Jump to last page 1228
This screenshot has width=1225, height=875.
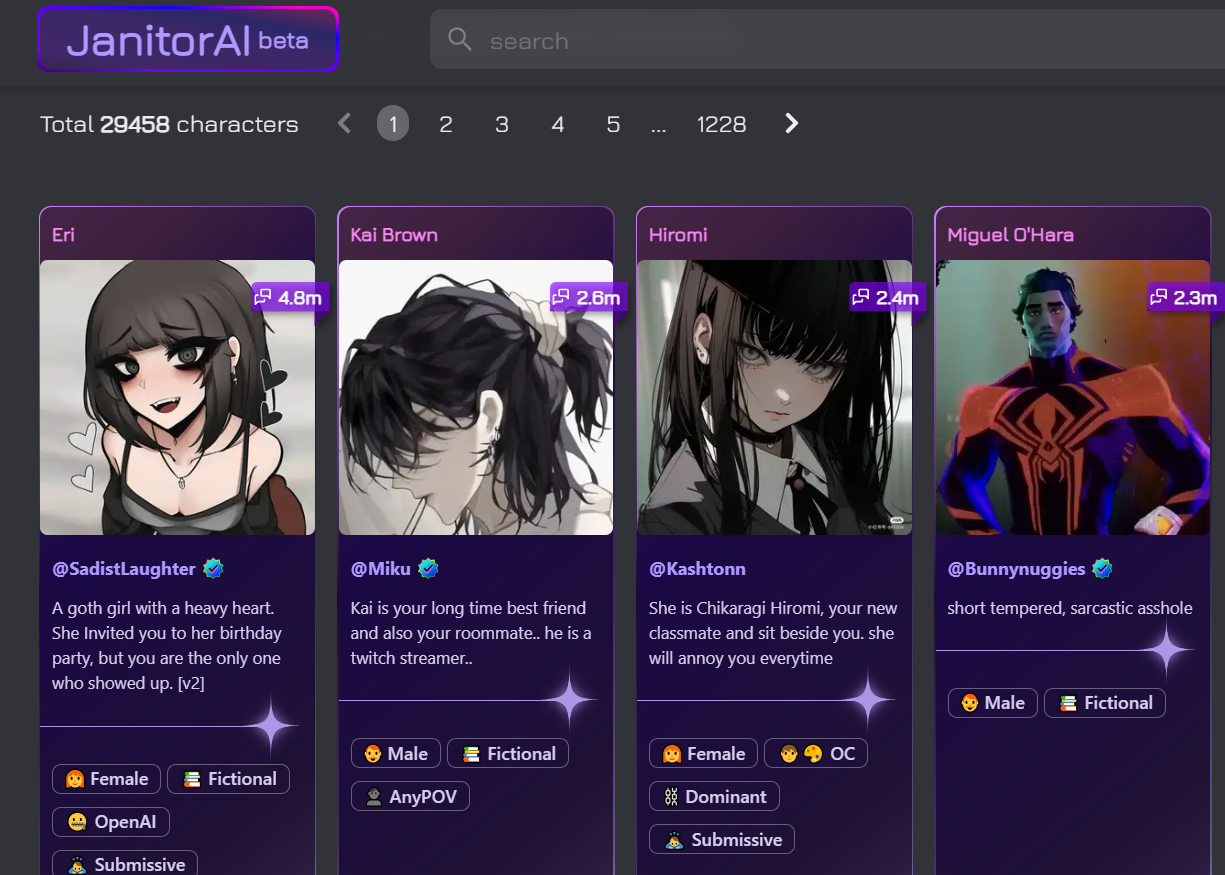tap(721, 124)
